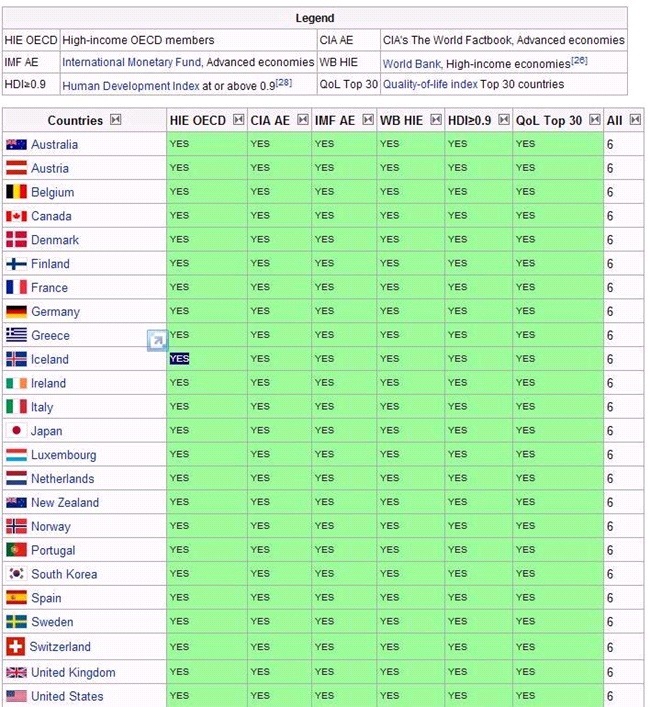Open the International Monetary Fund link

coord(132,62)
